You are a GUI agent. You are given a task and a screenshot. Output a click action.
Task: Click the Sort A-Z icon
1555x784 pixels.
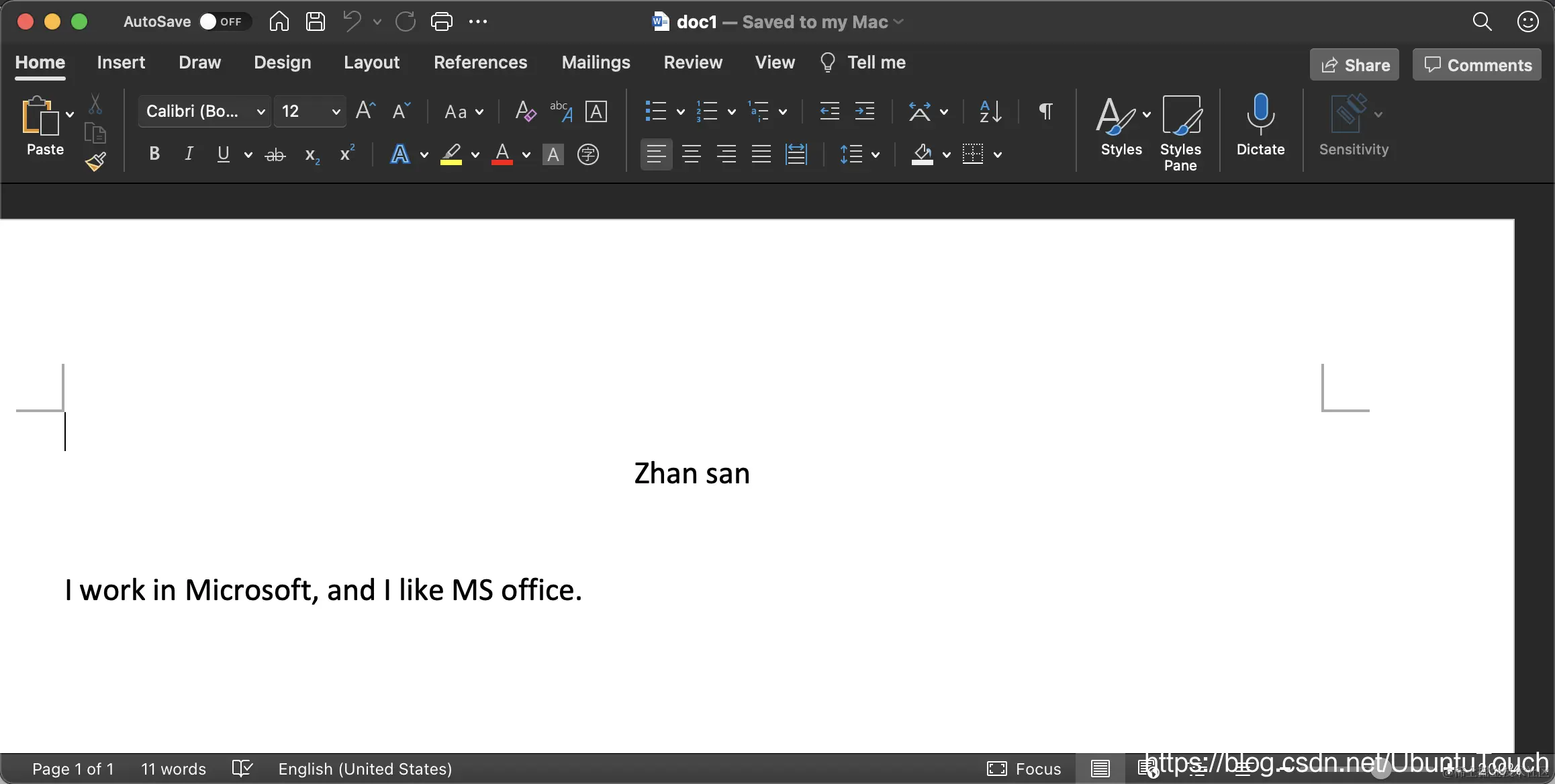(x=990, y=111)
